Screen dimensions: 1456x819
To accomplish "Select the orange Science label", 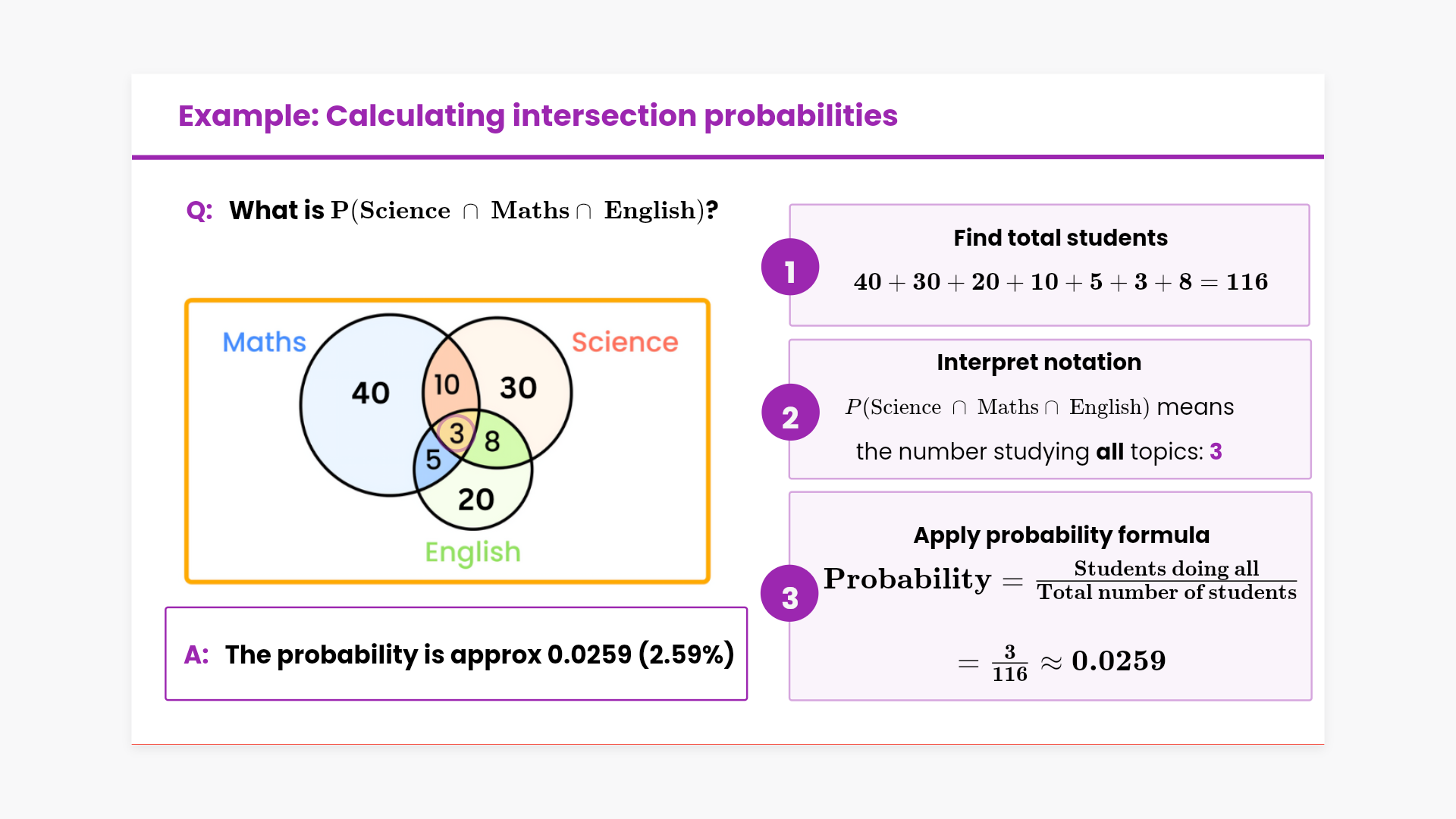I will click(624, 342).
